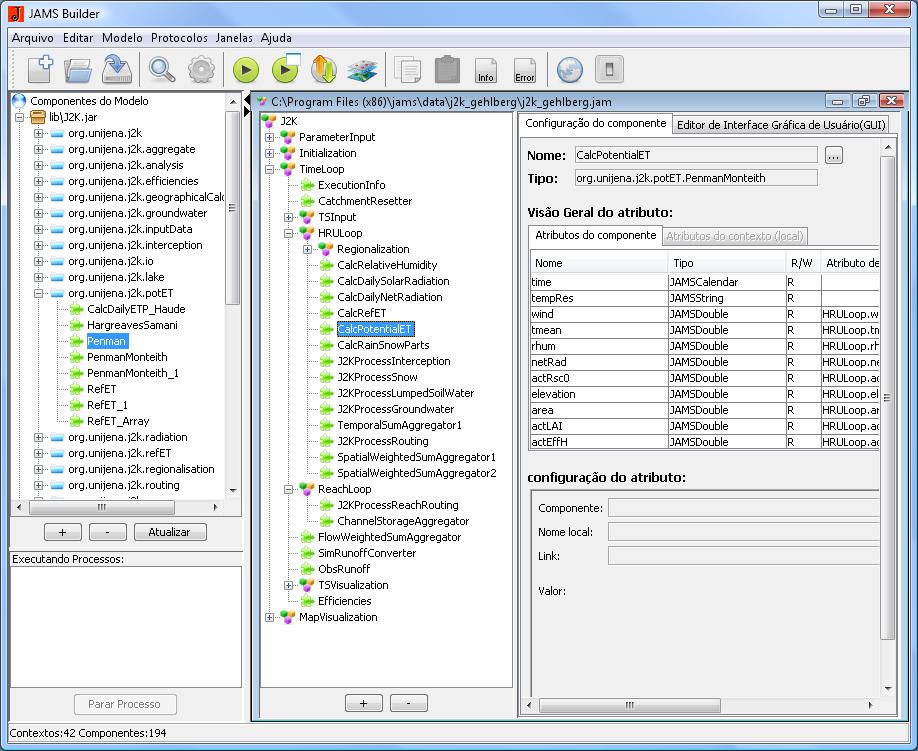Click the magnifying glass search icon
The image size is (918, 751).
(161, 69)
